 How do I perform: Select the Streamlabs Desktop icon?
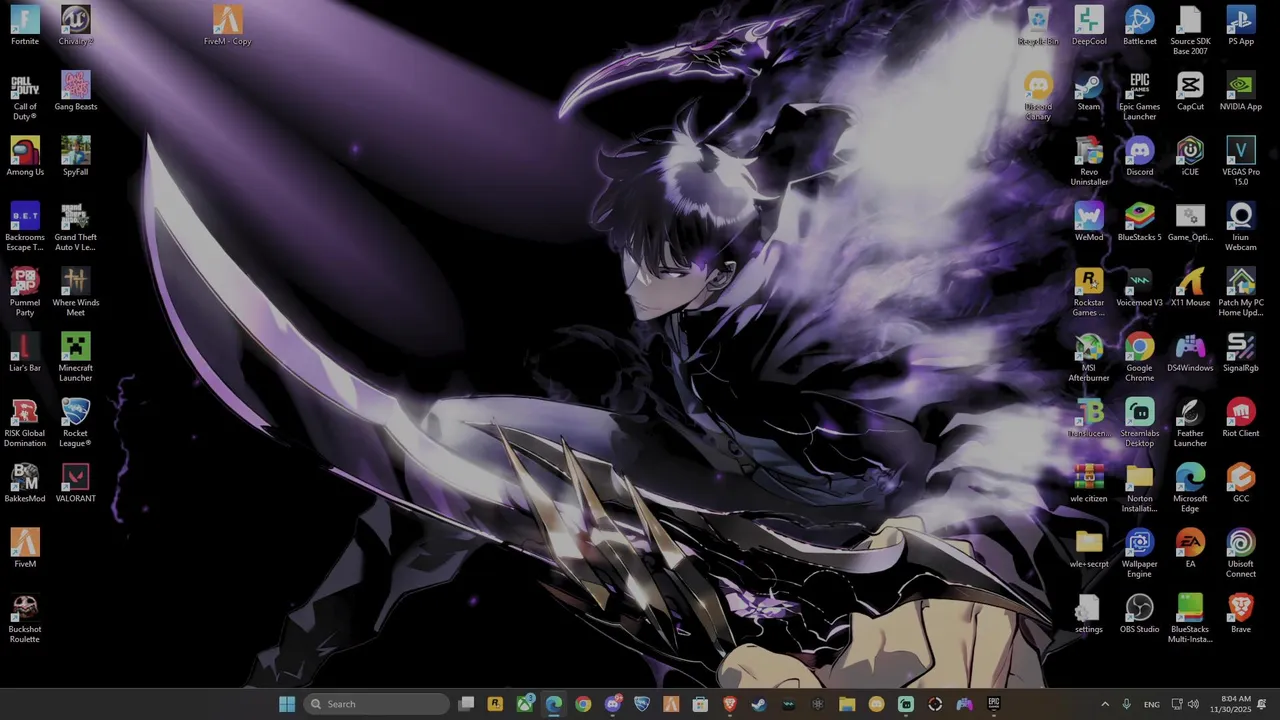(1140, 423)
